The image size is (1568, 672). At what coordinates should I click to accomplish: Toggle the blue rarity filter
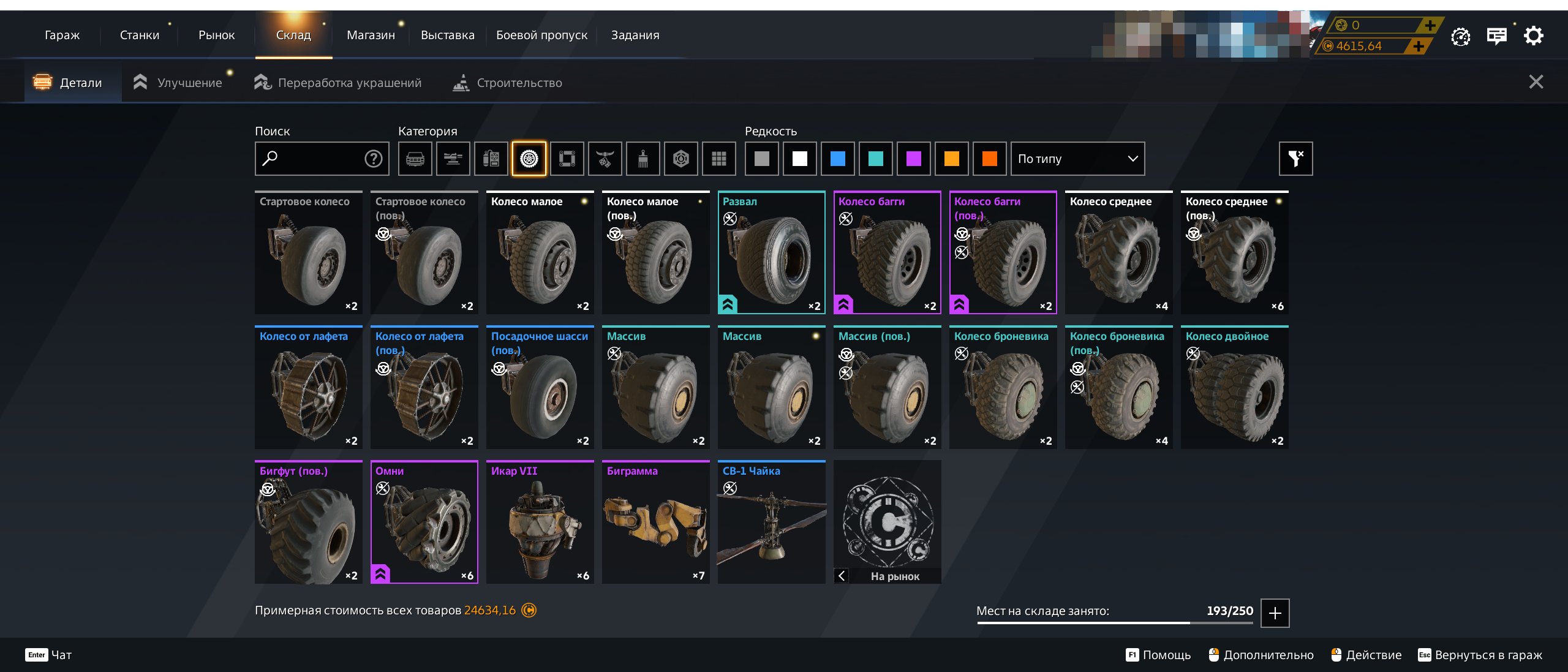837,159
